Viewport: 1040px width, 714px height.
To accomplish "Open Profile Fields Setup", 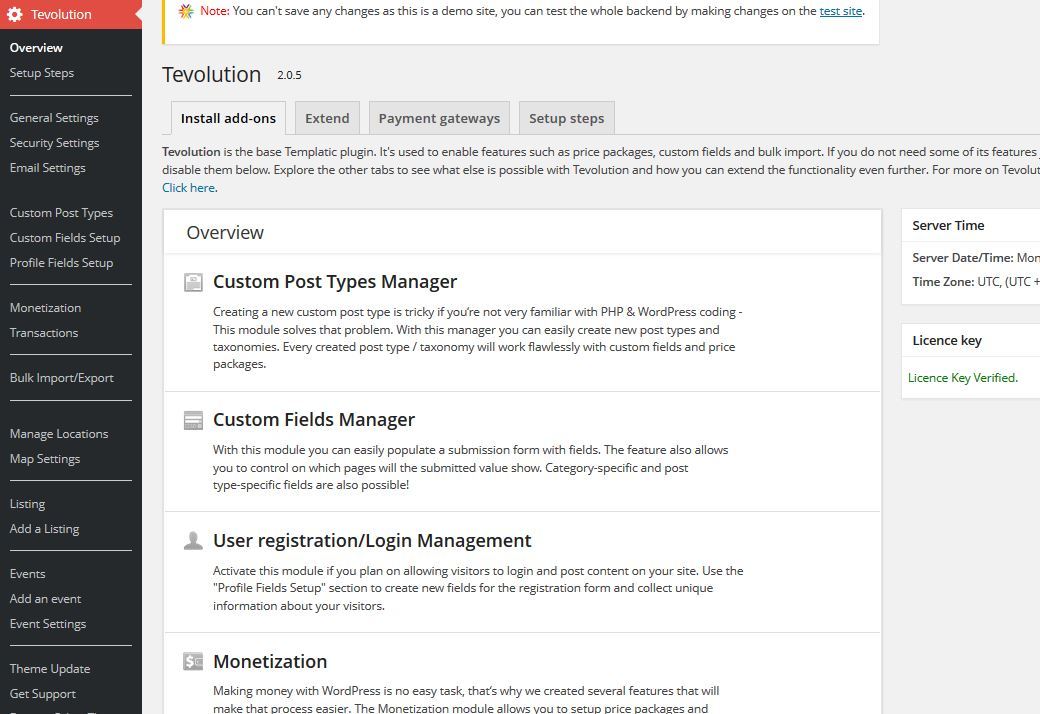I will 61,263.
